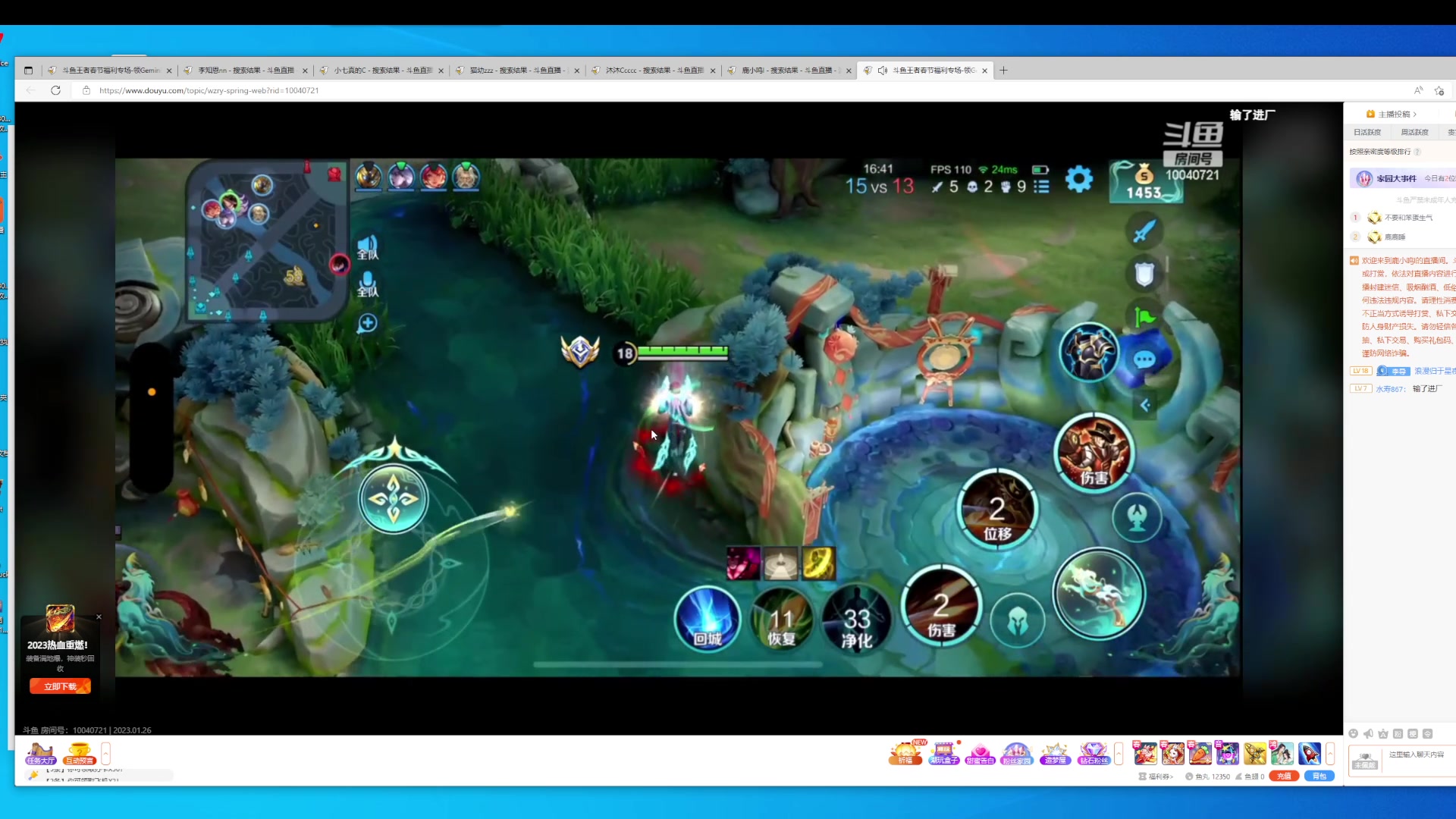This screenshot has width=1456, height=819.
Task: Tap the pink equipment item icon
Action: point(743,563)
